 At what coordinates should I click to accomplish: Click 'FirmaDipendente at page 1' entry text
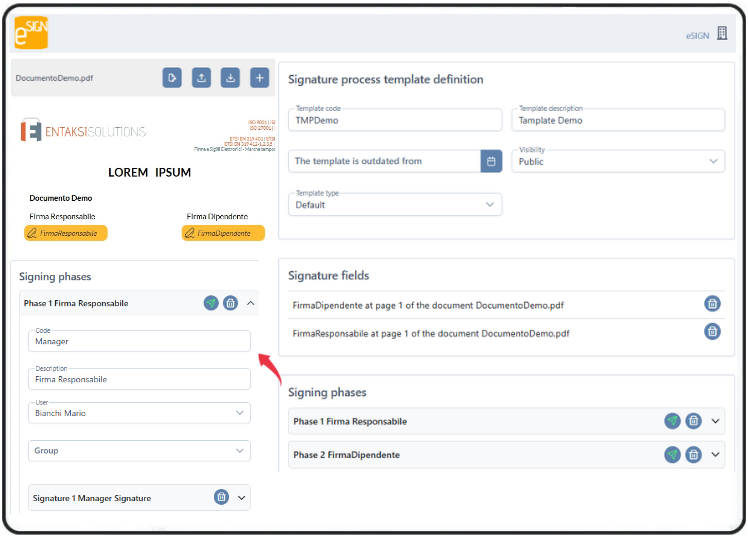pyautogui.click(x=428, y=305)
